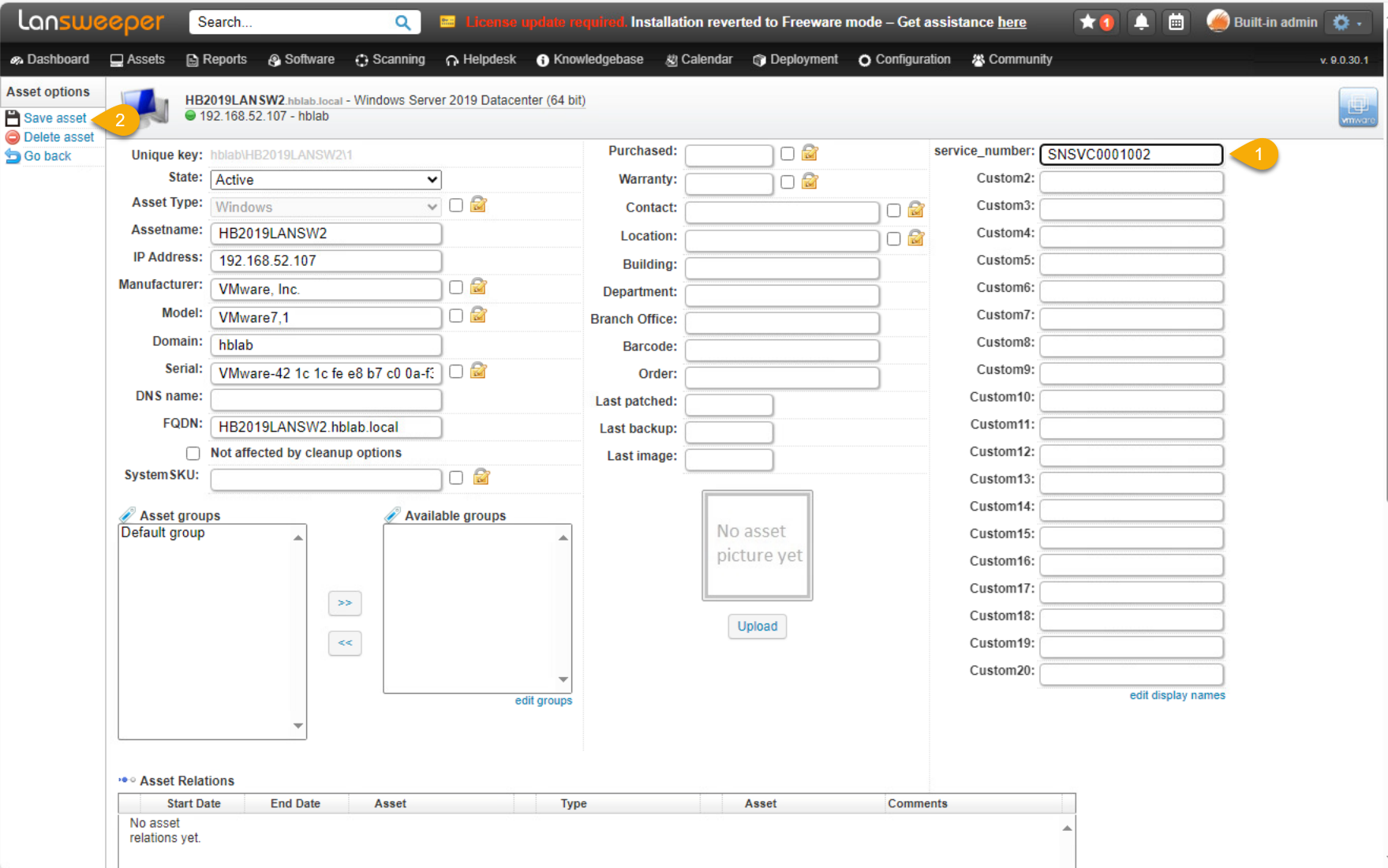Click the edit display names link
This screenshot has width=1388, height=868.
[1177, 695]
